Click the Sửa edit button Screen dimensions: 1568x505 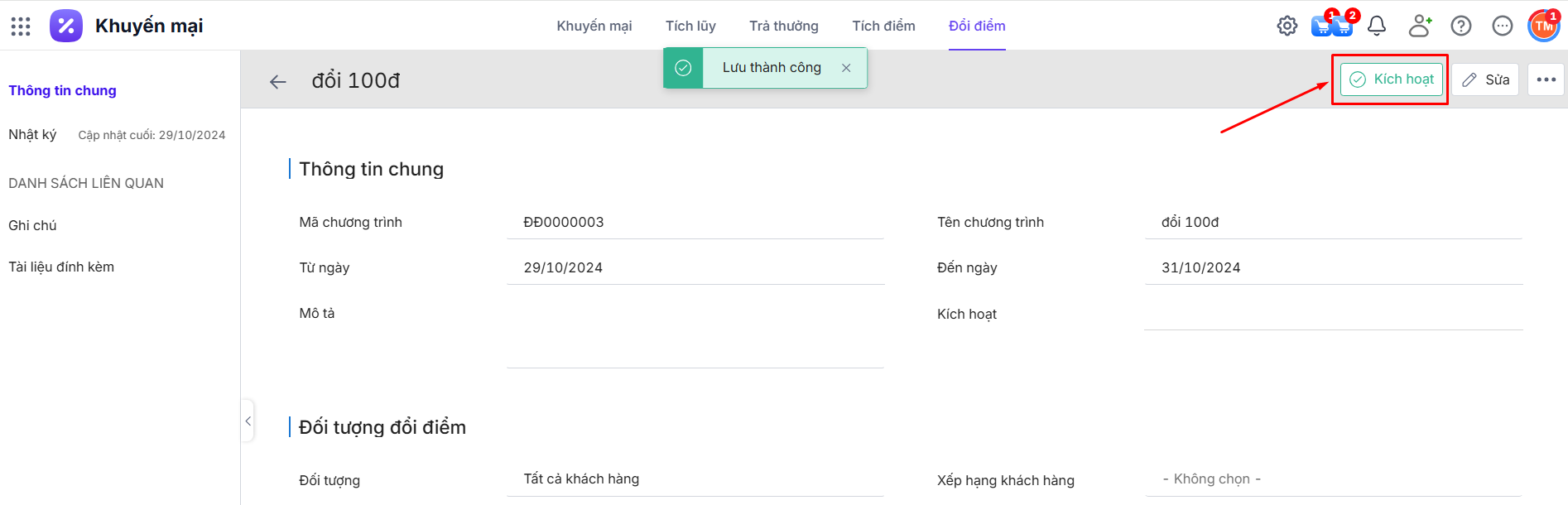(x=1485, y=80)
